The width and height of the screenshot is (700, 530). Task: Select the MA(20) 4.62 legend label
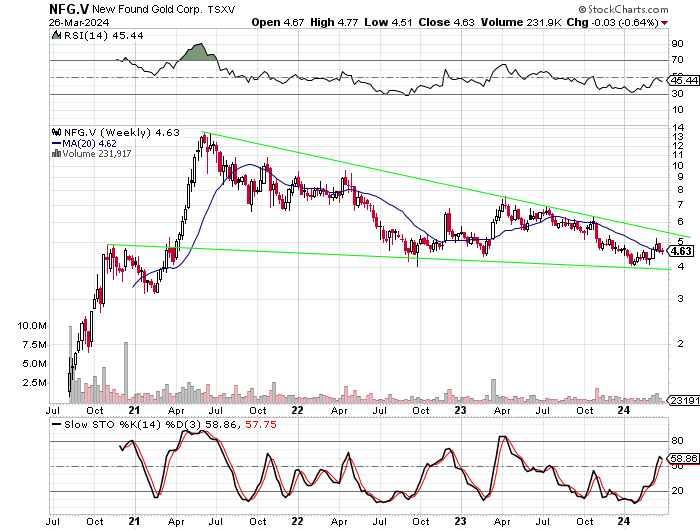89,144
